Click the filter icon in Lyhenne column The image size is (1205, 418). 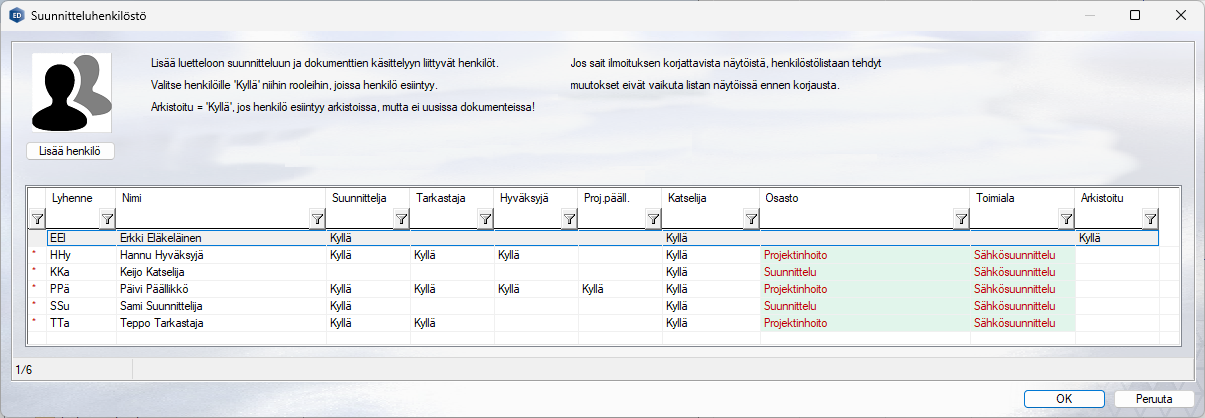(106, 218)
